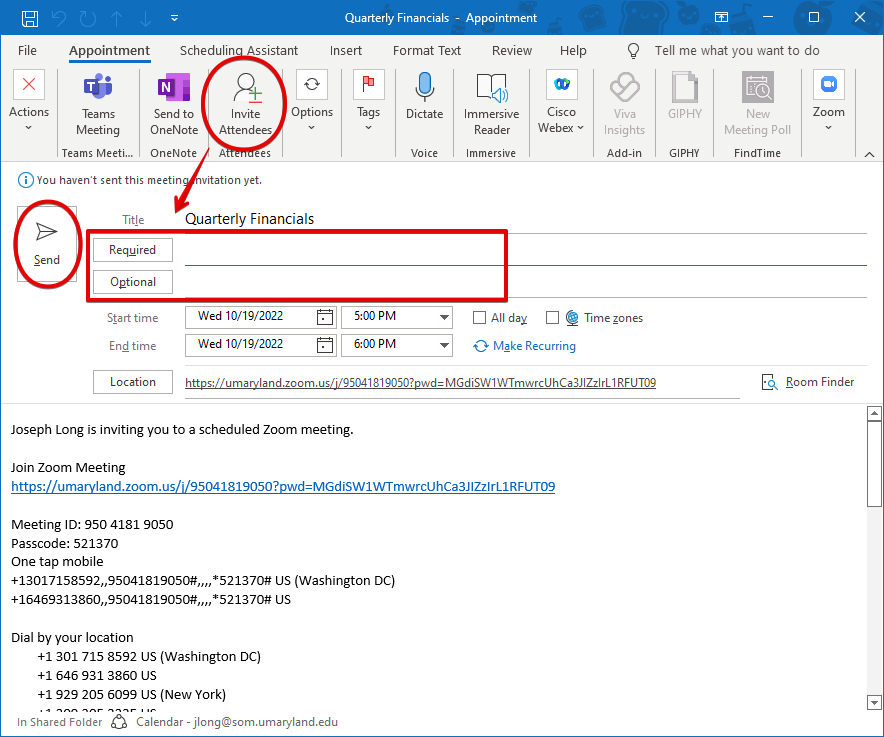
Task: Save the appointment with disk icon
Action: tap(30, 18)
